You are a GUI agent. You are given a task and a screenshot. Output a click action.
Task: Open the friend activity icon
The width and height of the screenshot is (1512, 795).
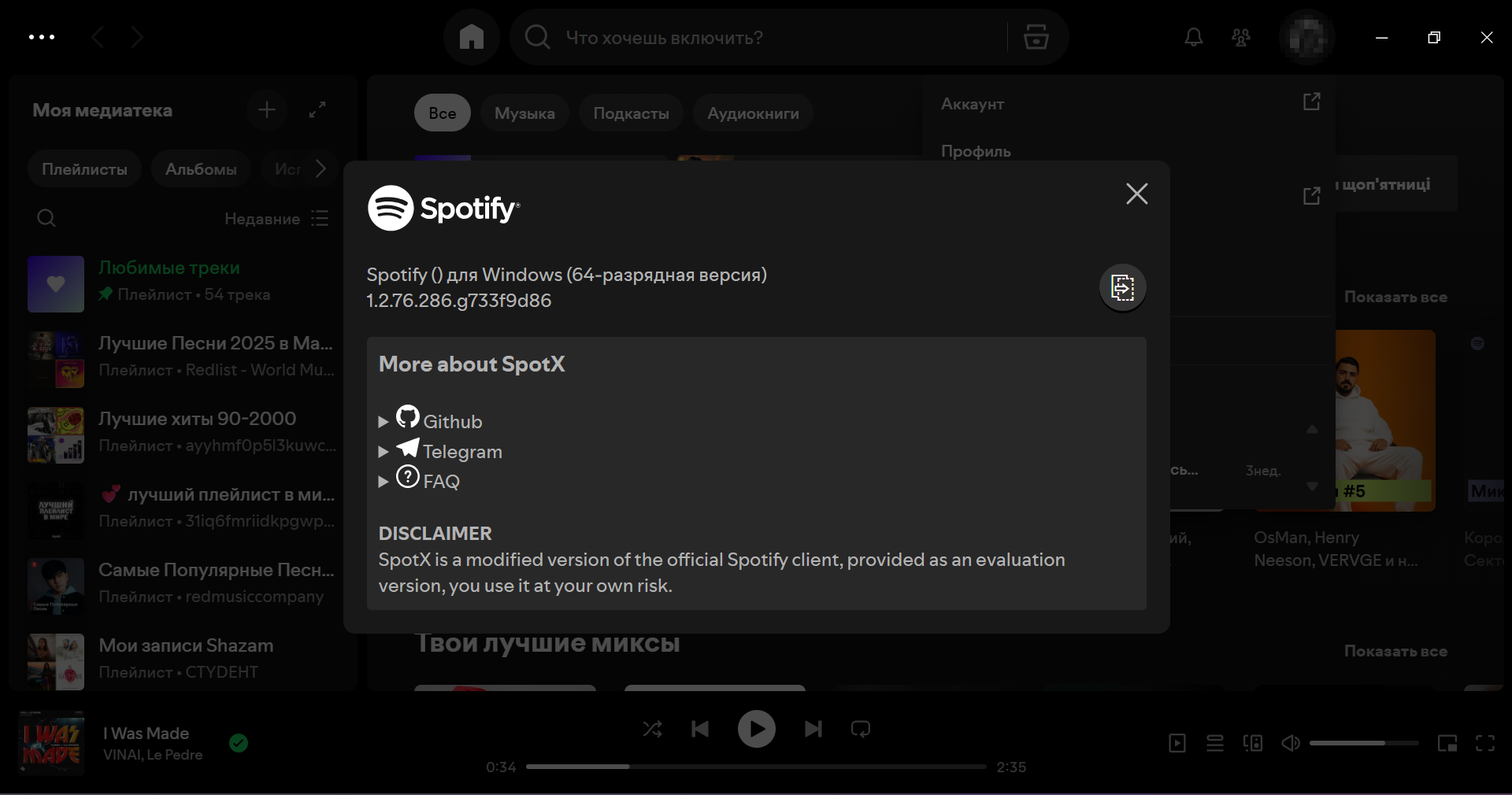tap(1241, 37)
